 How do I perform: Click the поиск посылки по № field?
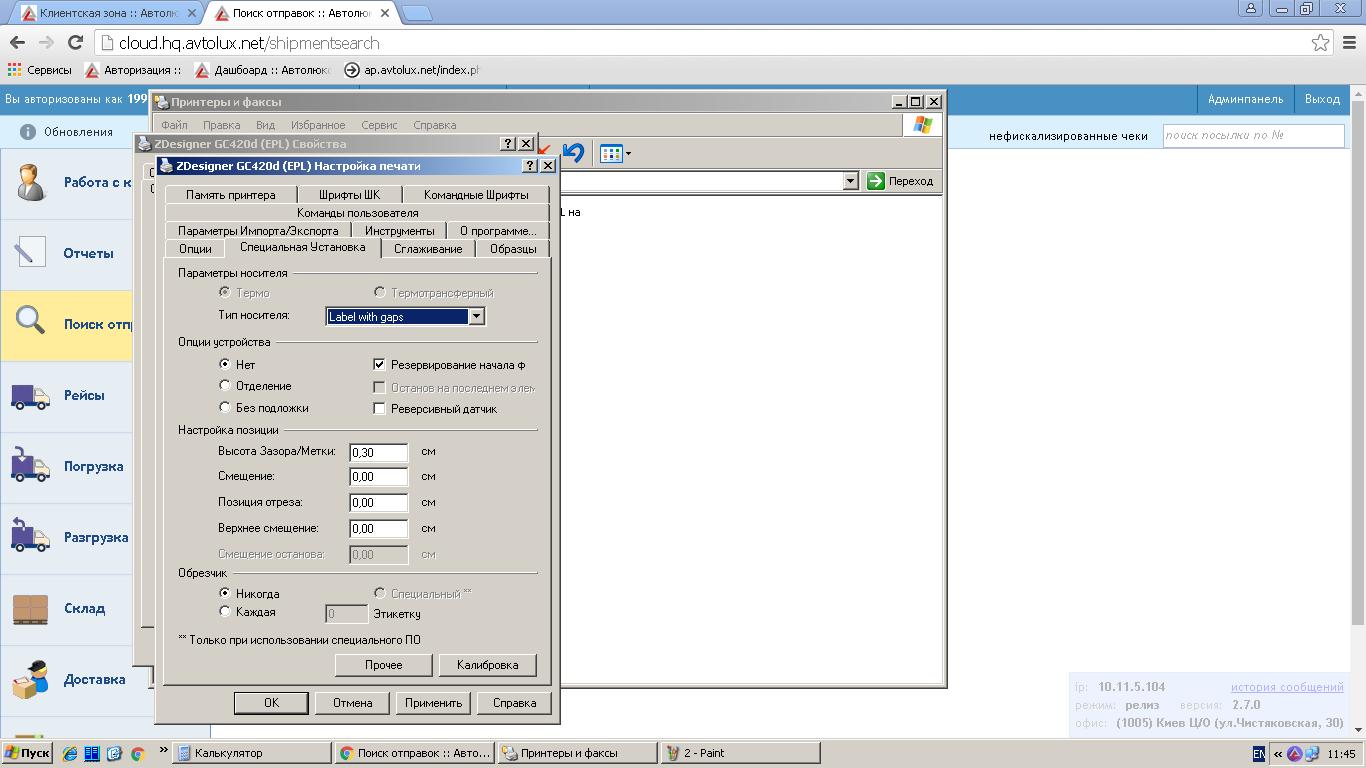coord(1253,135)
